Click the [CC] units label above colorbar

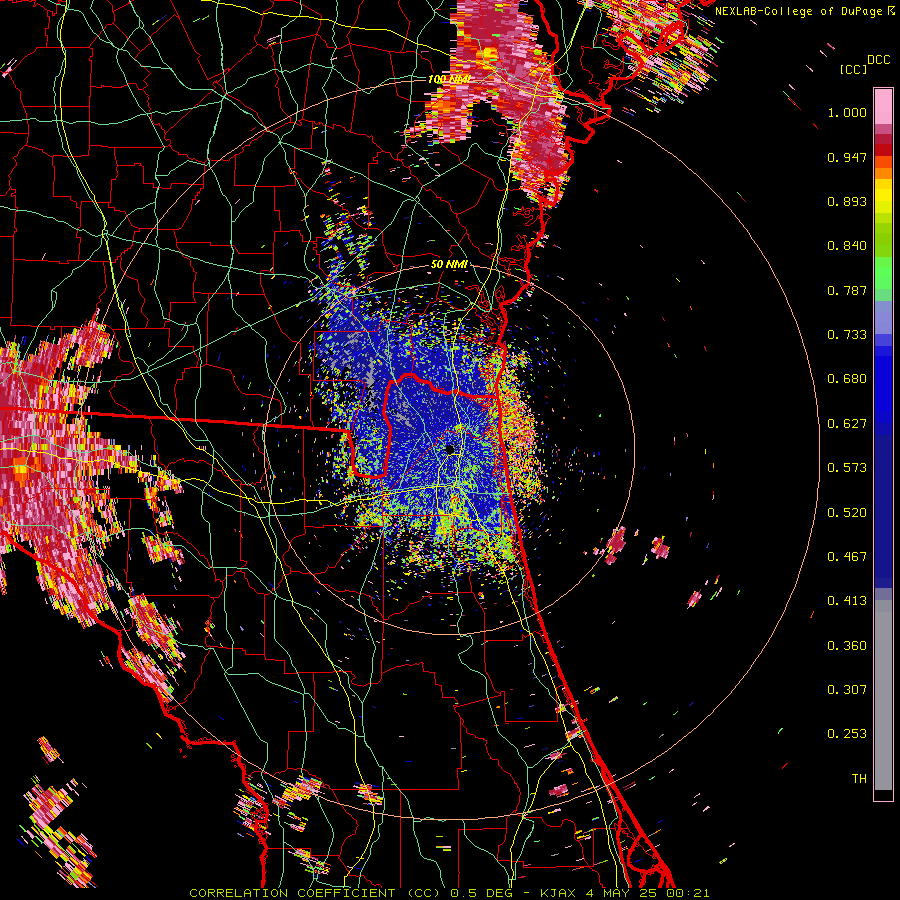853,69
